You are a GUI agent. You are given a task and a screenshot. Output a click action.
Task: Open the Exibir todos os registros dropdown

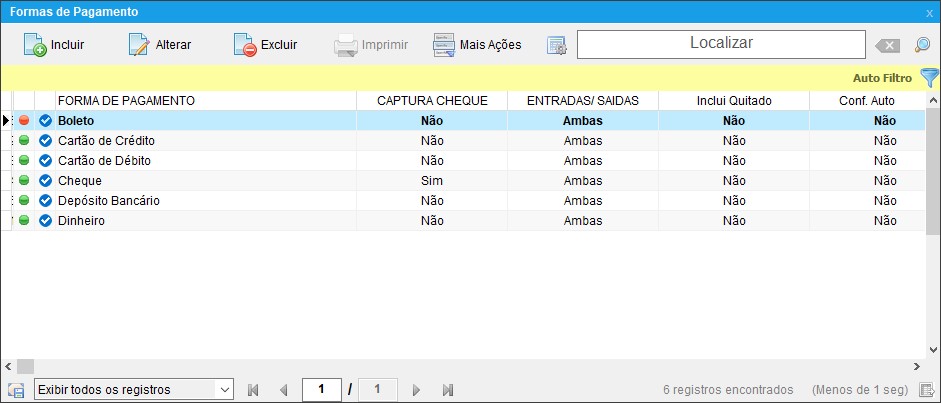134,389
